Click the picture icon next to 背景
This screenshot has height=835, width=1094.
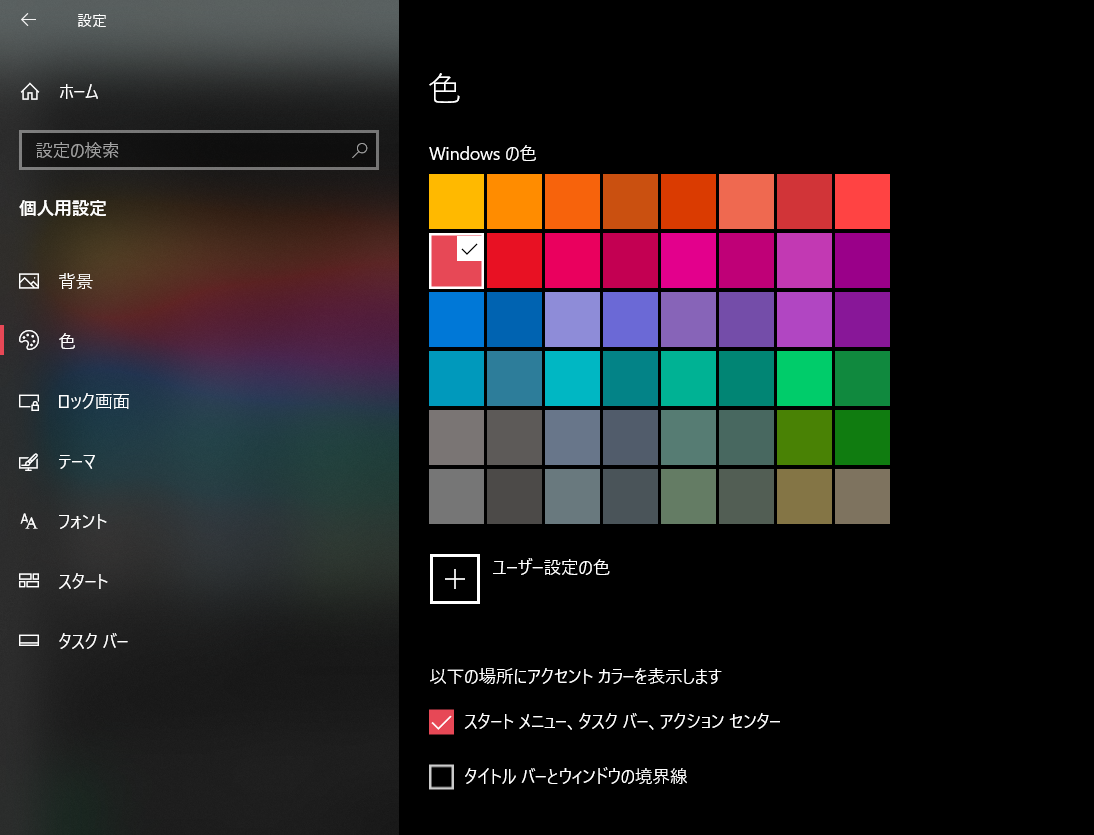pyautogui.click(x=29, y=281)
